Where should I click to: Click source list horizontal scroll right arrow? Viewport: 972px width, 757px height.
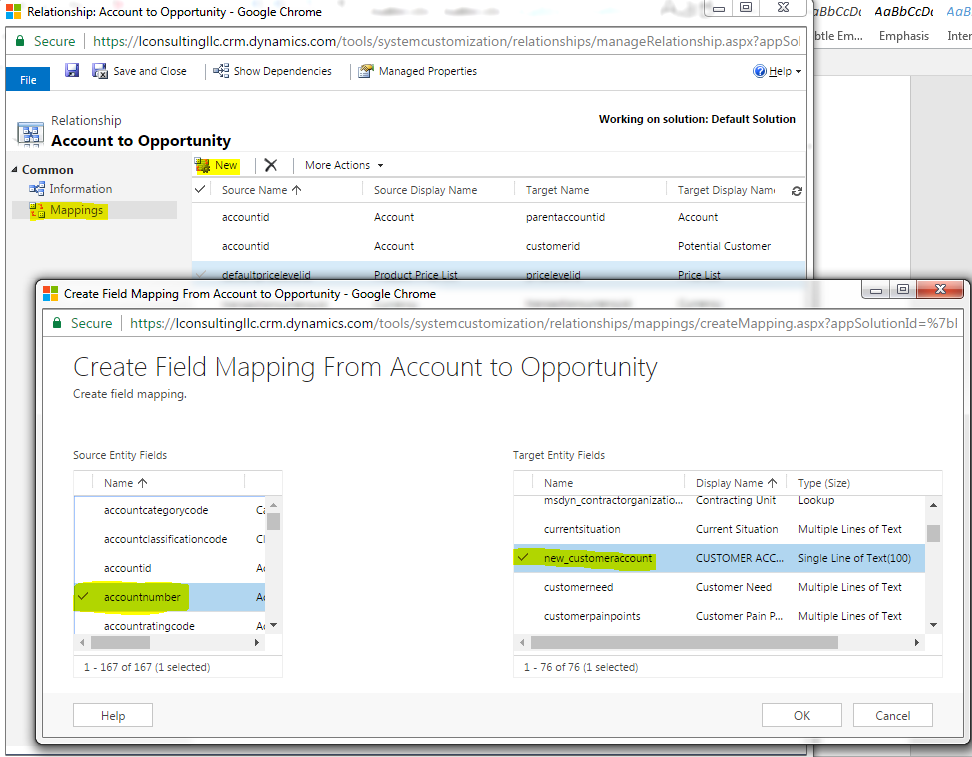(x=257, y=642)
